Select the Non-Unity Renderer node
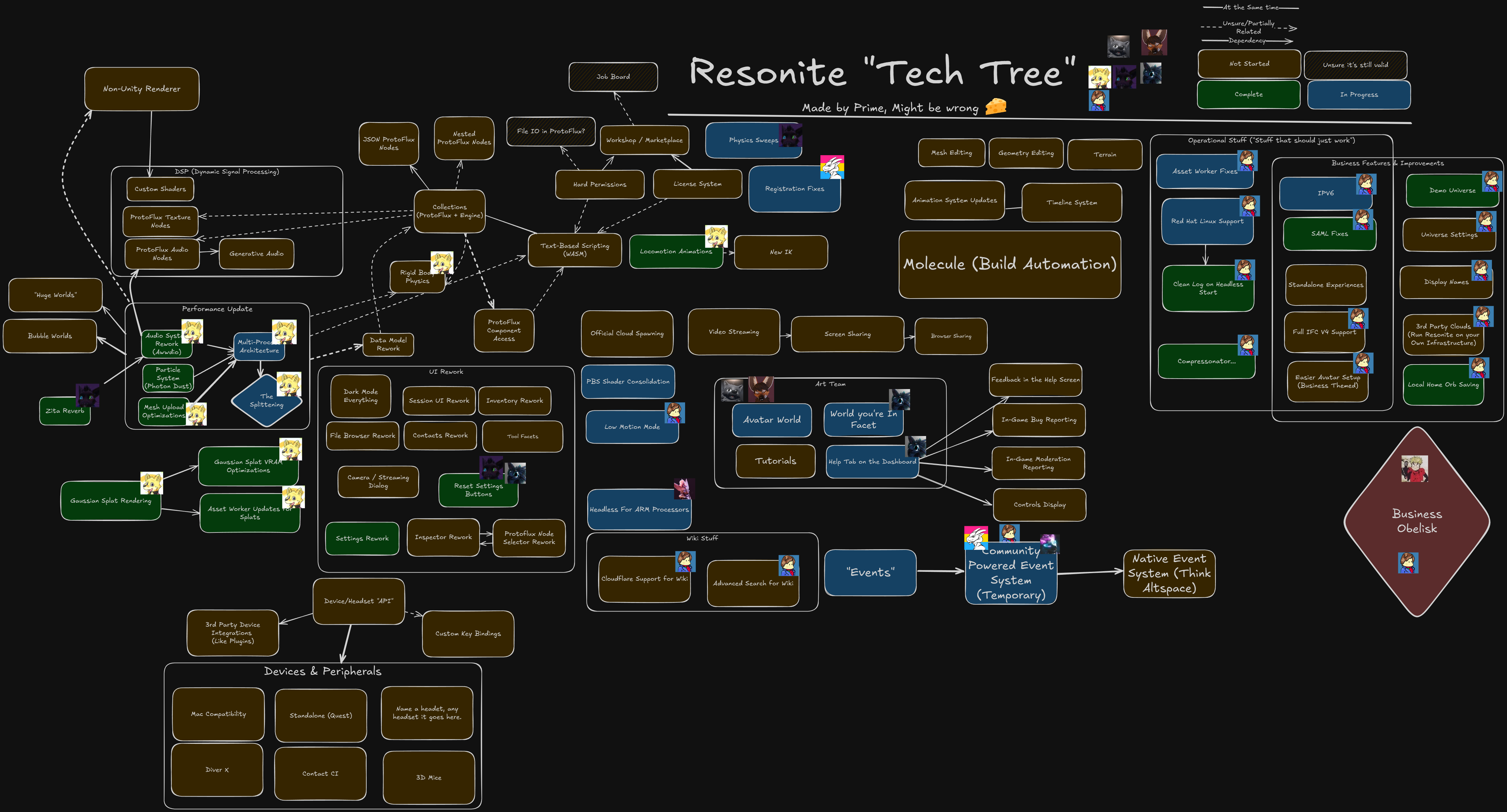Screen dimensions: 1507x812 (x=141, y=89)
